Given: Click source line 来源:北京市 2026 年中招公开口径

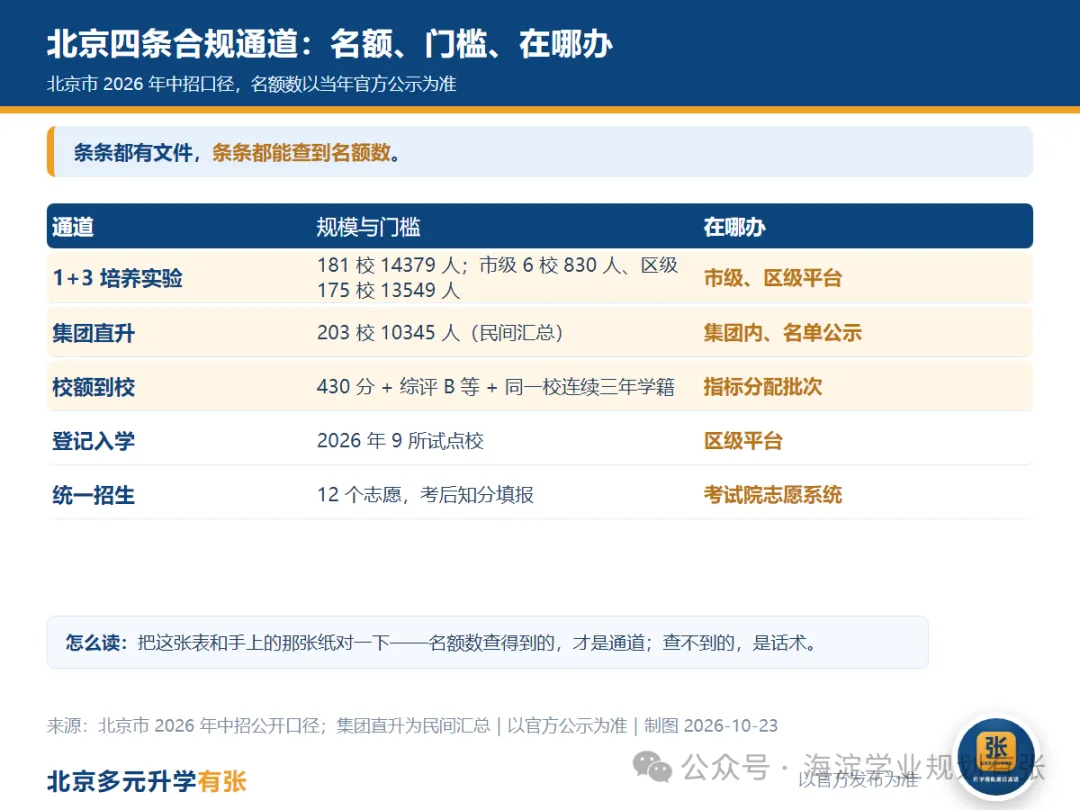Looking at the screenshot, I should pos(412,725).
